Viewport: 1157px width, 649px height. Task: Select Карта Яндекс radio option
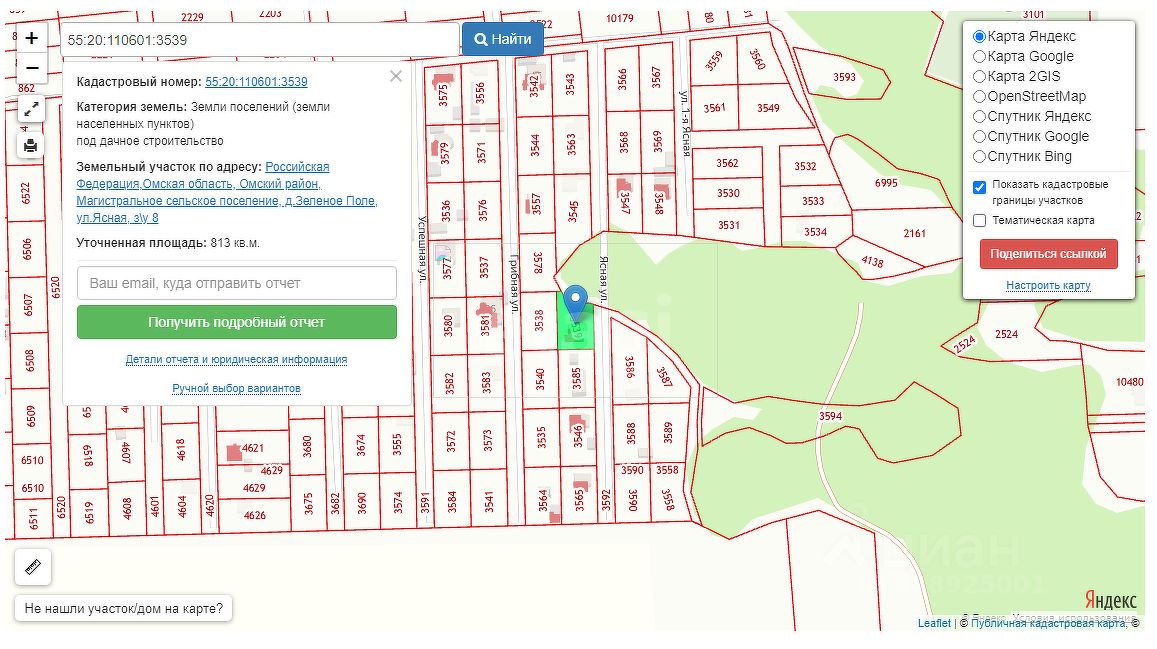coord(979,36)
